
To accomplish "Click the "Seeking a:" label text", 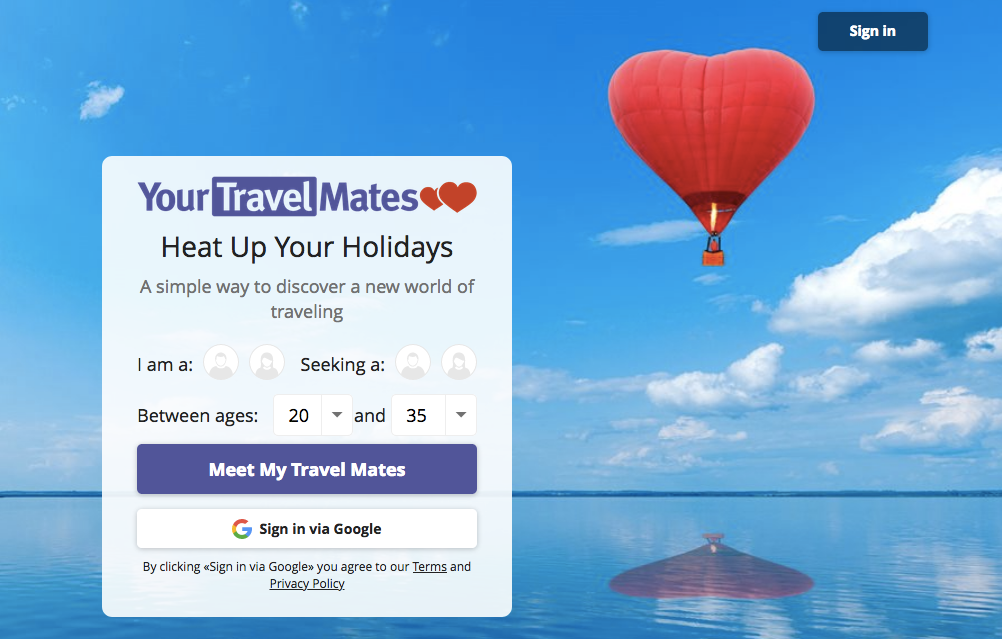I will click(x=343, y=365).
